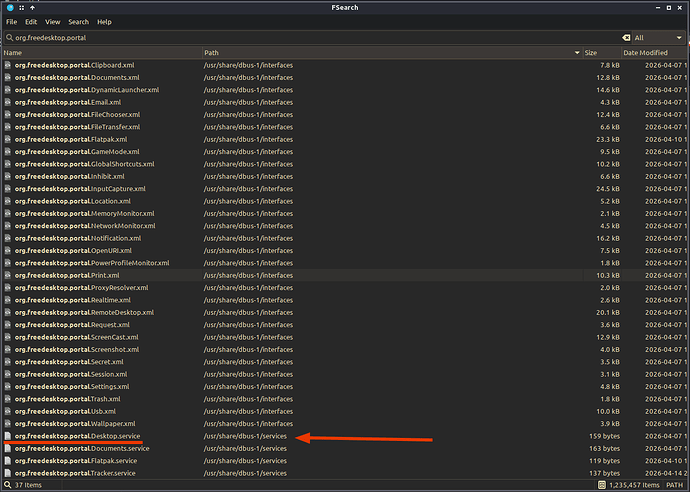Viewport: 690px width, 492px height.
Task: Open the File menu
Action: [x=11, y=22]
